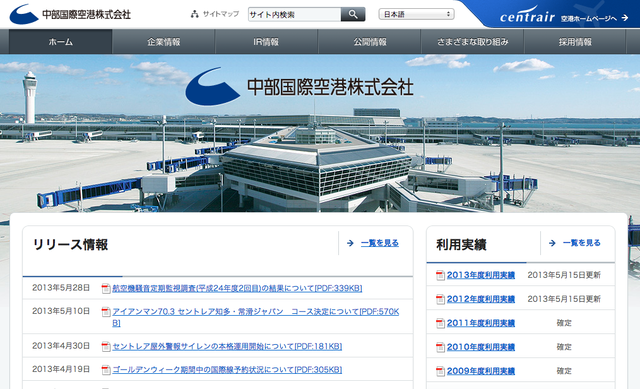Open the アイアンマン70.3 セントレア知多 PDF link

coord(256,317)
